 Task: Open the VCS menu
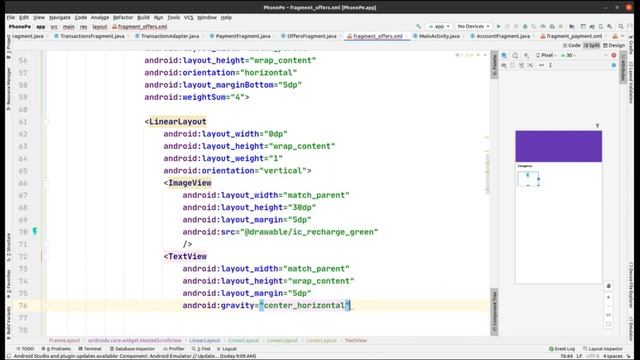188,18
